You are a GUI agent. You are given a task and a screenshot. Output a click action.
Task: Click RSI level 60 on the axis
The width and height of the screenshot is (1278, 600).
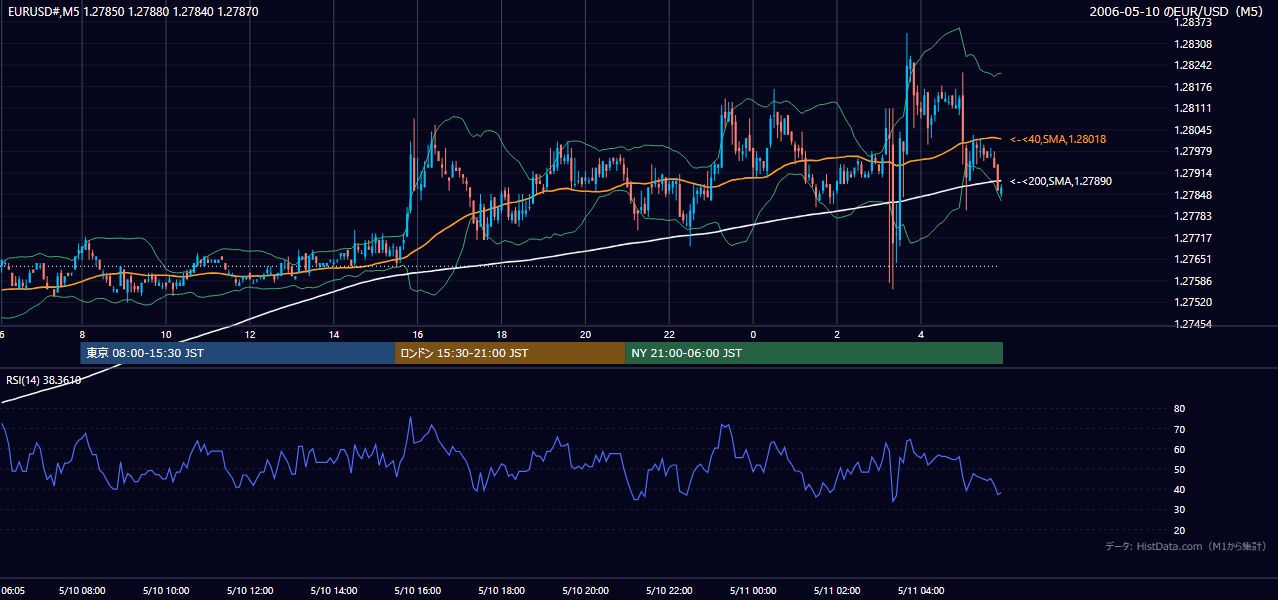point(1179,449)
